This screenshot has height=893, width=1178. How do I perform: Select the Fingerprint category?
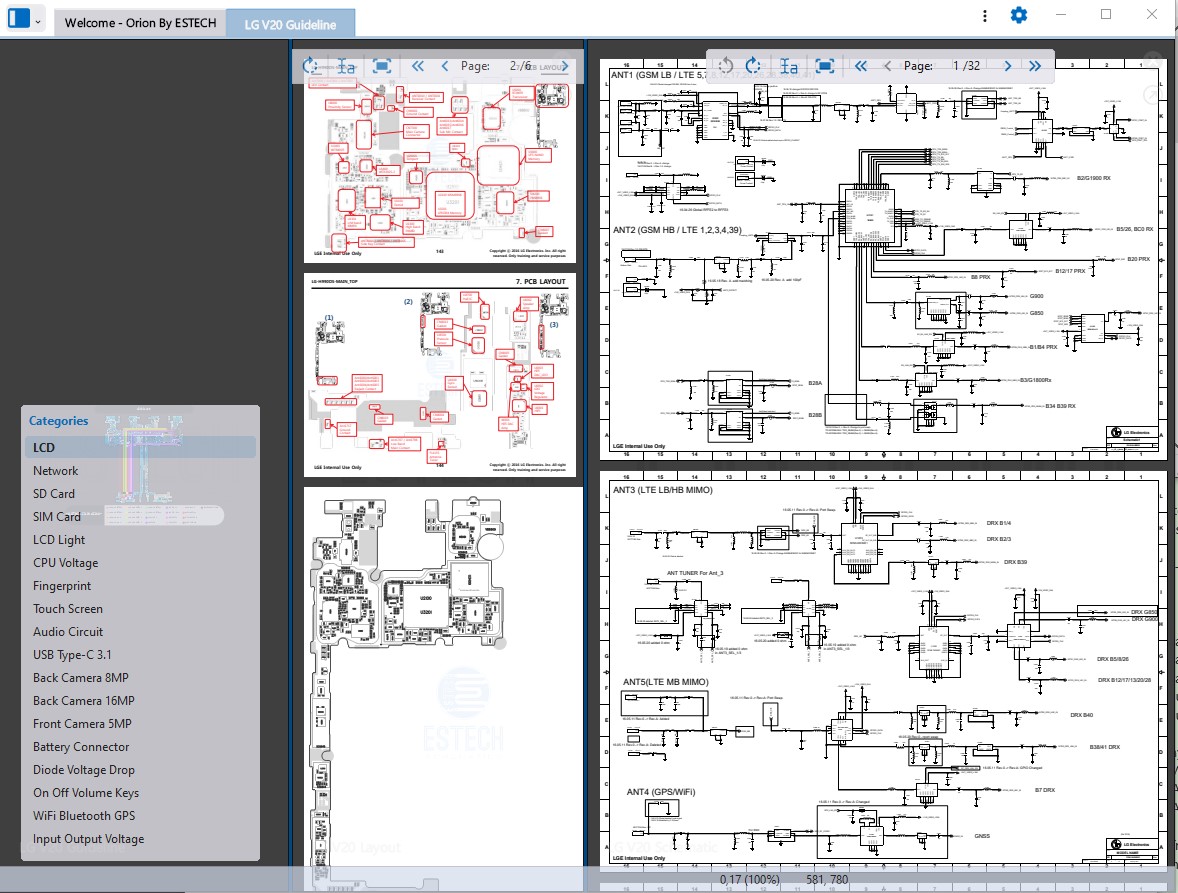[140, 586]
